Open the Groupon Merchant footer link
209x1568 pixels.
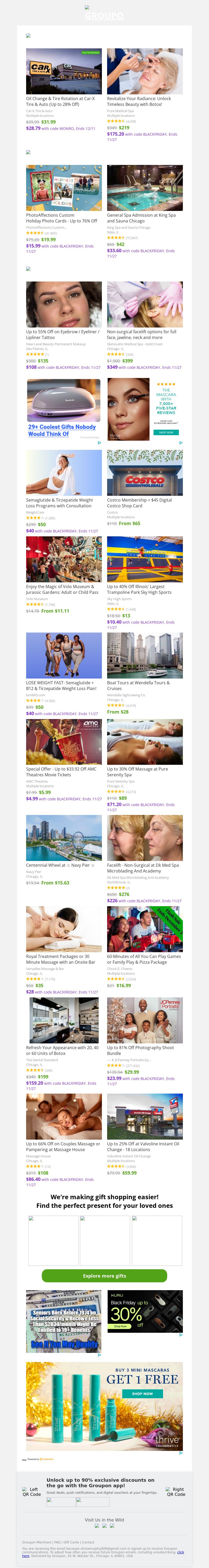tap(37, 1542)
